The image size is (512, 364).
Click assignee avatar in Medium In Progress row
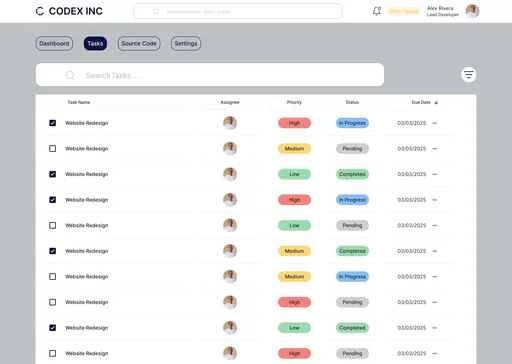point(230,276)
